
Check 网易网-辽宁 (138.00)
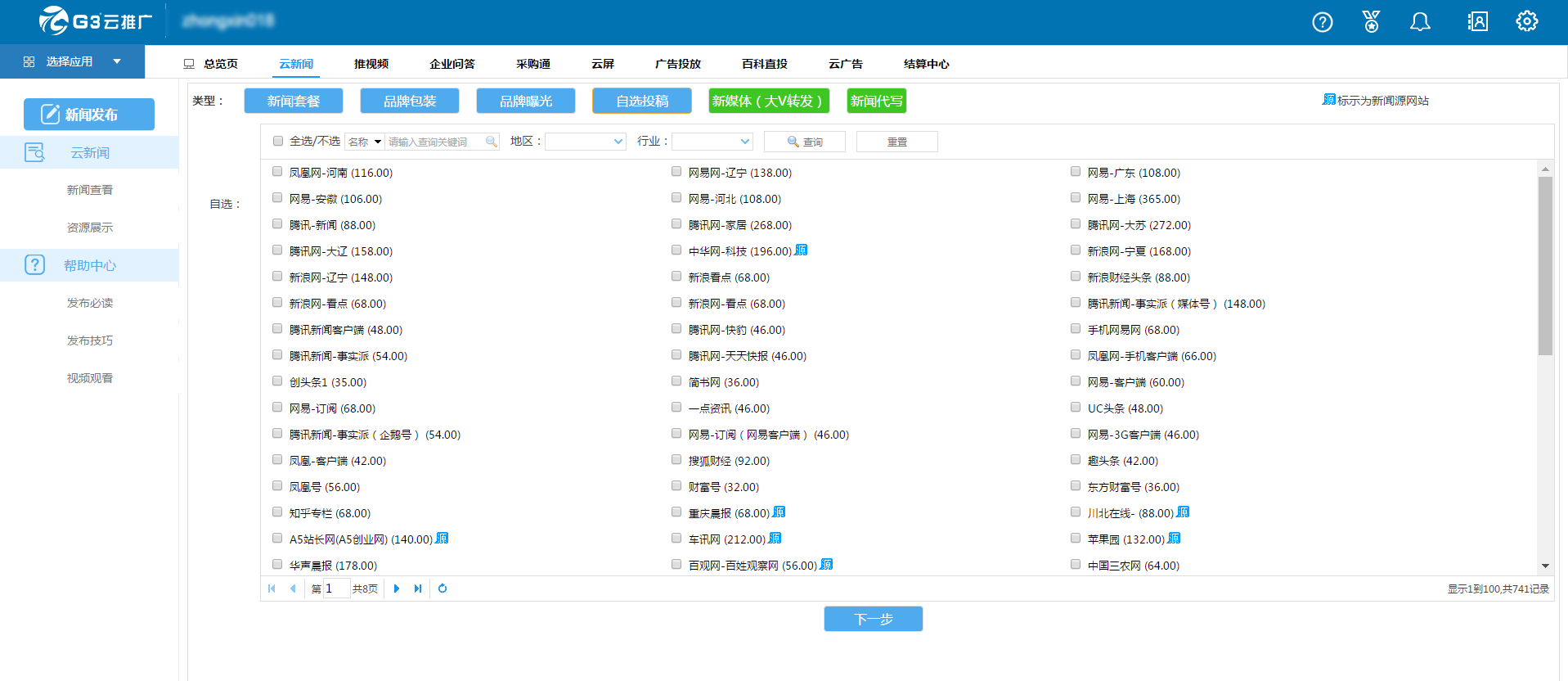coord(676,172)
